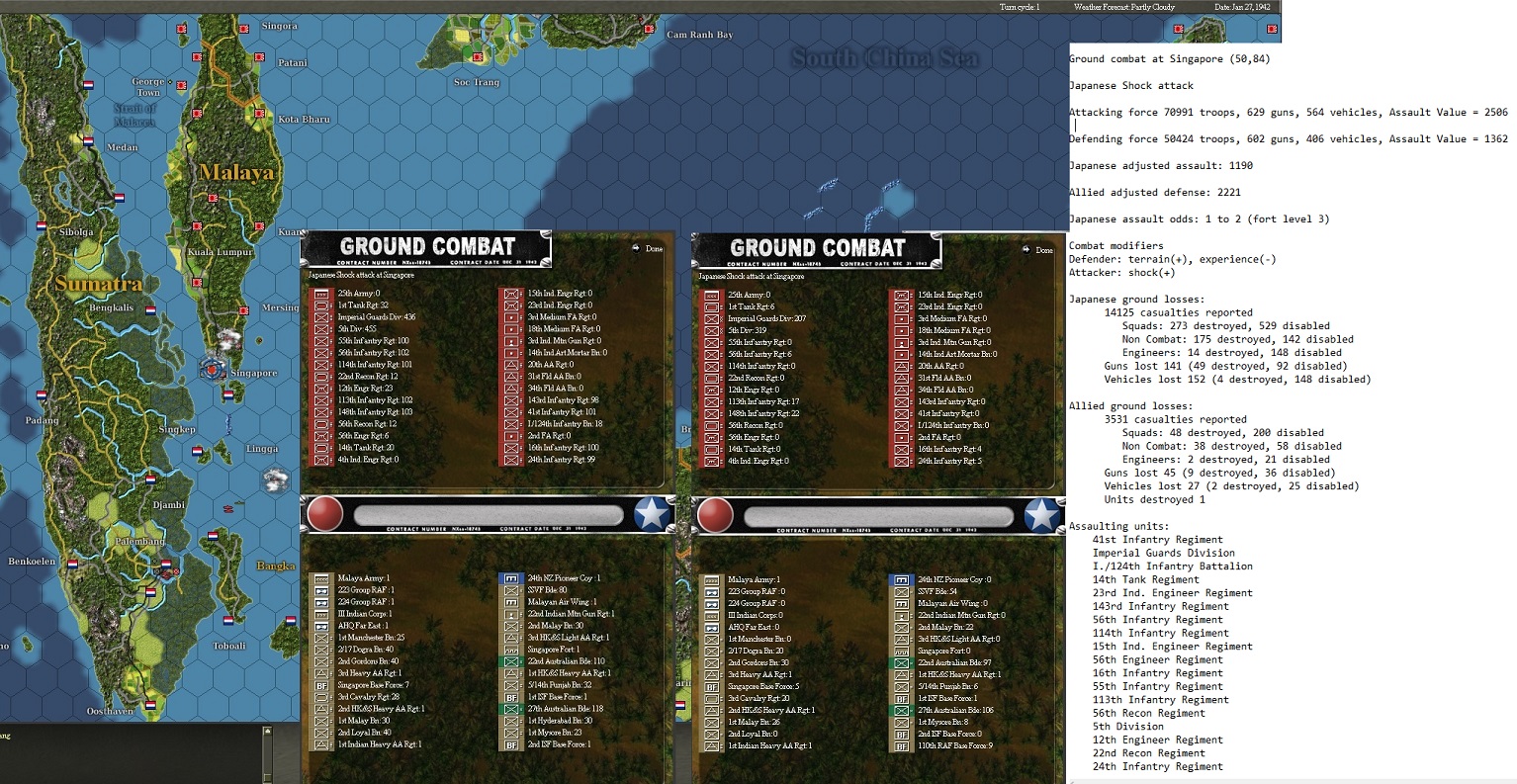Image resolution: width=1517 pixels, height=784 pixels.
Task: Select the cloud weather icon near Lingga
Action: tap(276, 480)
